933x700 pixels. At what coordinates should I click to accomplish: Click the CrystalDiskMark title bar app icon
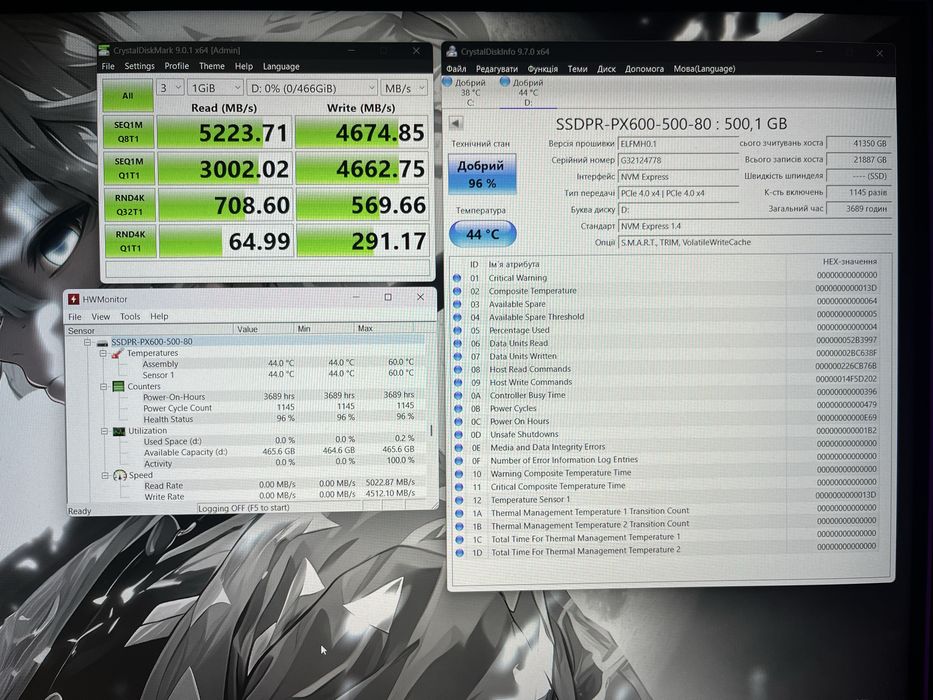(105, 50)
